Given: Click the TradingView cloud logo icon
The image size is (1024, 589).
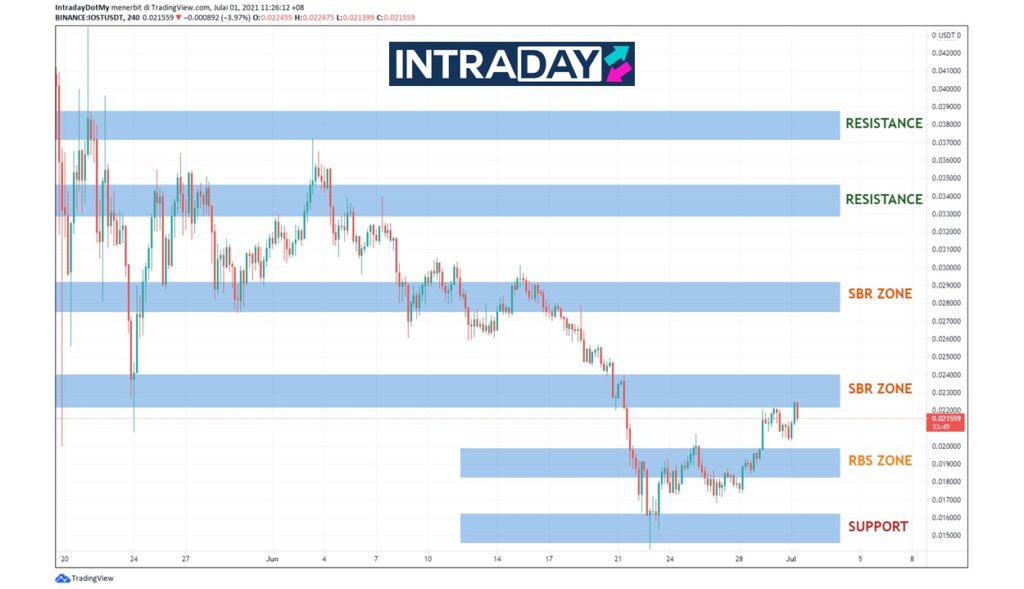Looking at the screenshot, I should point(62,578).
